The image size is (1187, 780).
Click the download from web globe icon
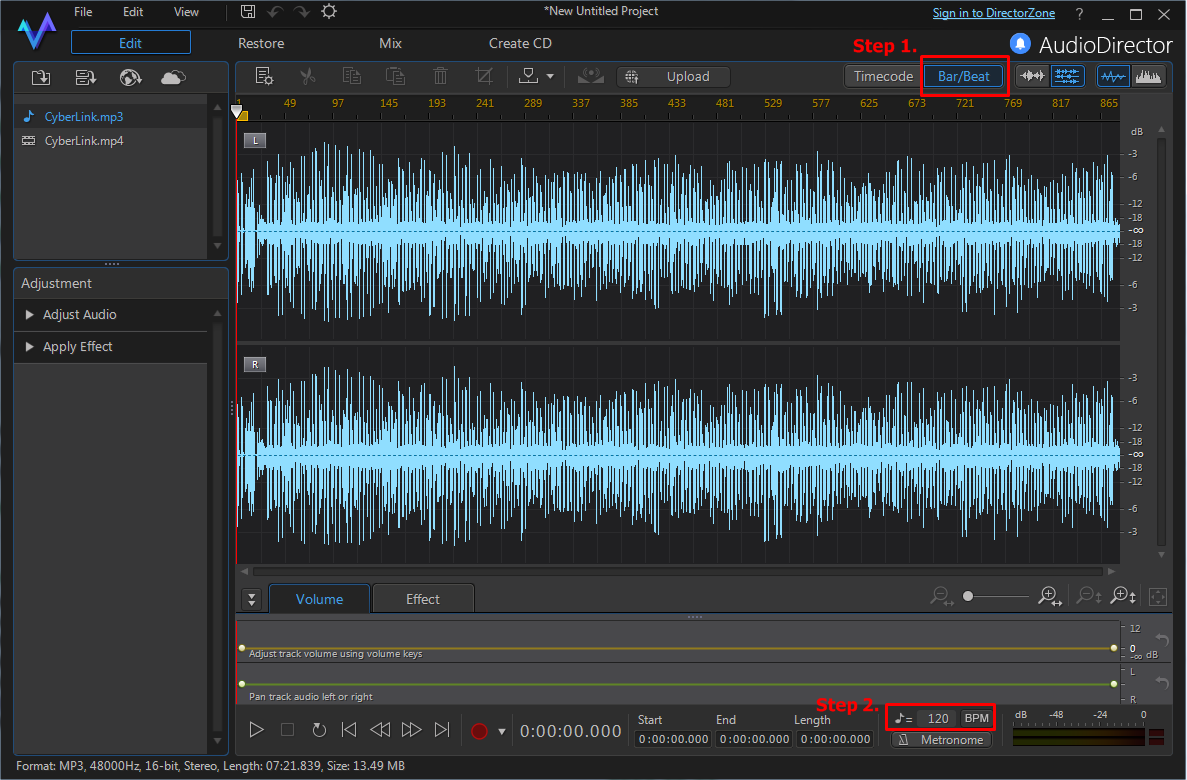pos(130,77)
